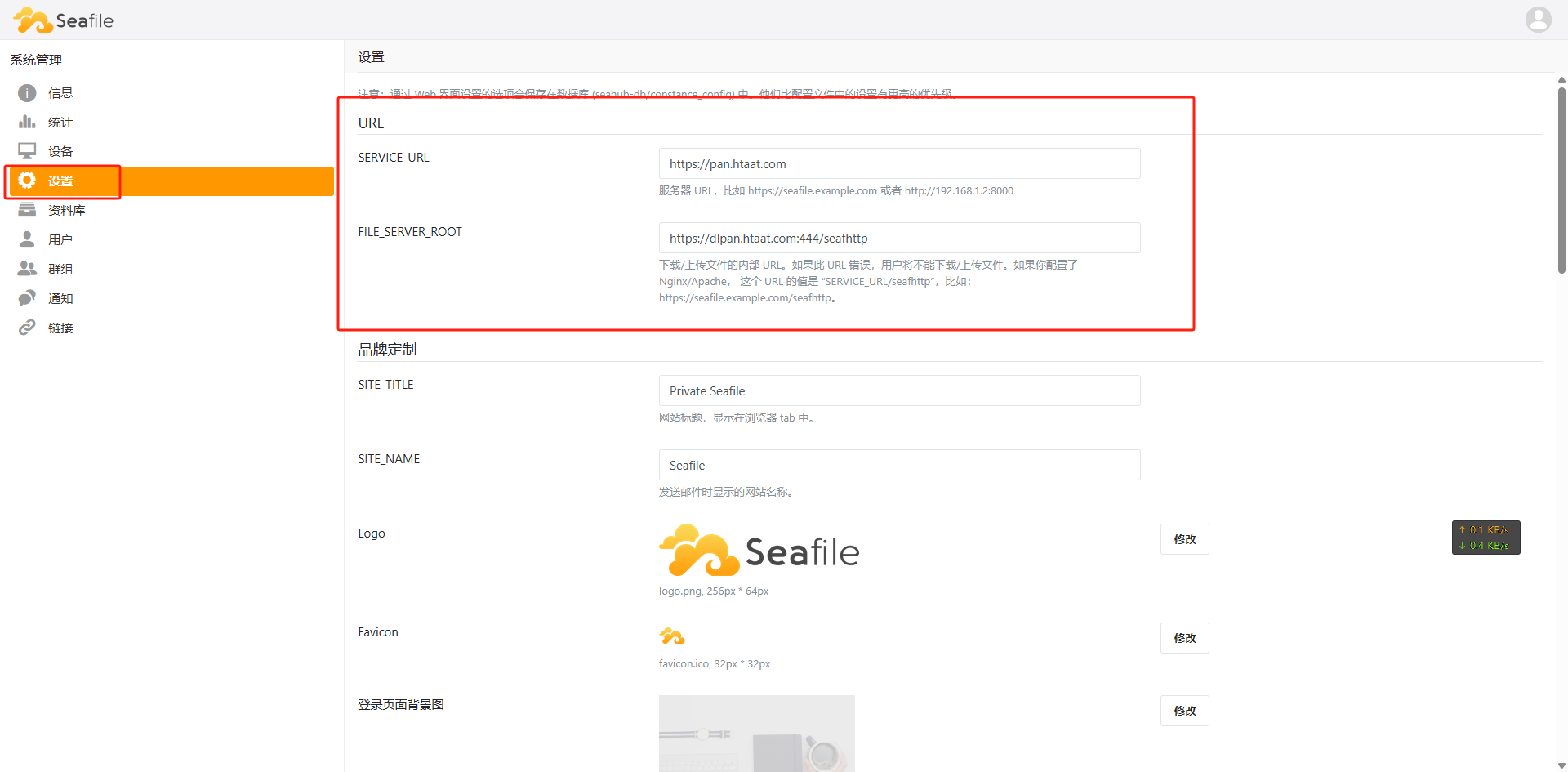Click the chain link 链接 icon
The width and height of the screenshot is (1568, 772).
point(27,328)
